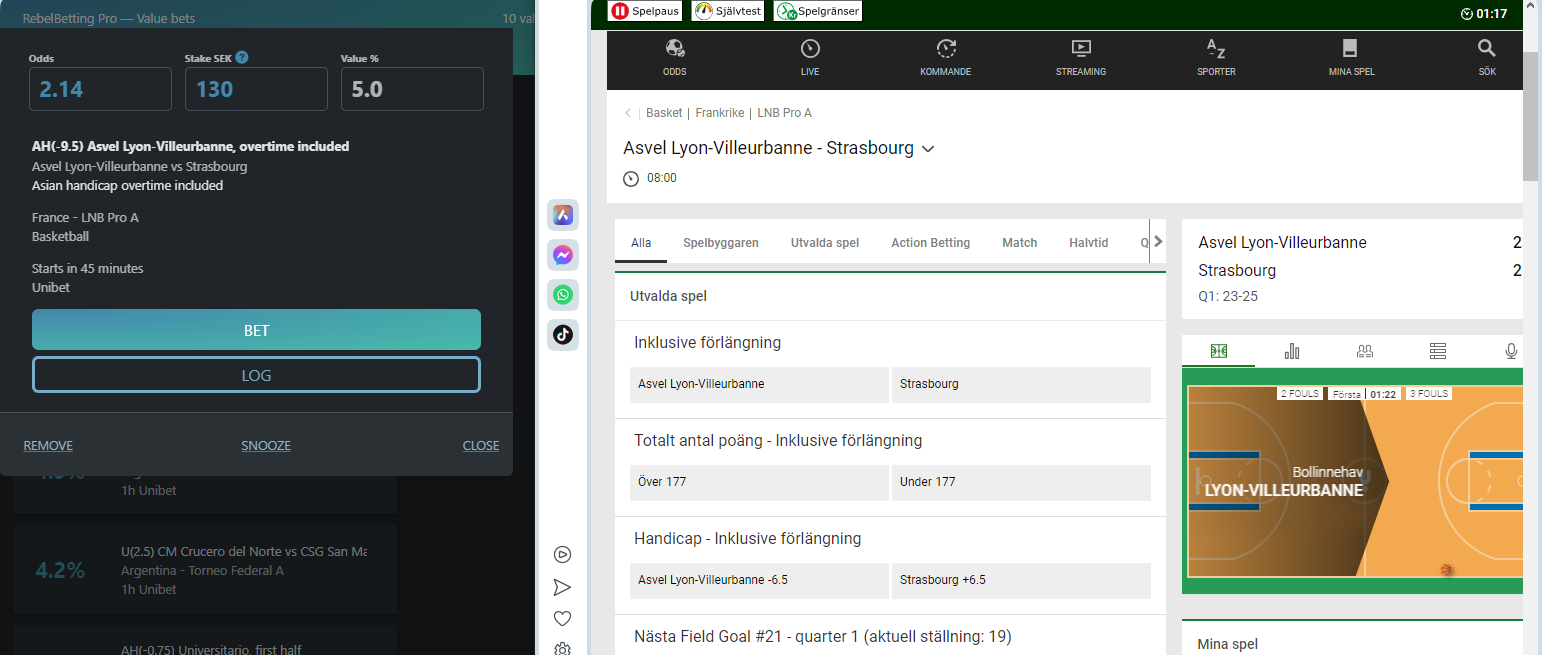This screenshot has height=655, width=1542.
Task: Show the court view in match tracker
Action: tap(1218, 351)
